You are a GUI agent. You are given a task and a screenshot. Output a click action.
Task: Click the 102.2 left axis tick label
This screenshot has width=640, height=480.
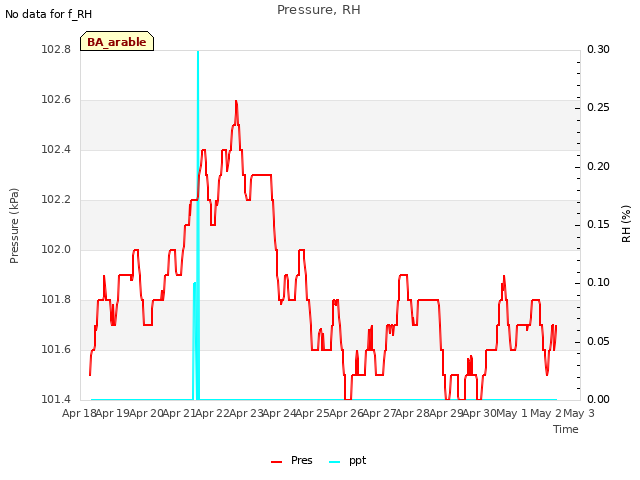(x=56, y=200)
